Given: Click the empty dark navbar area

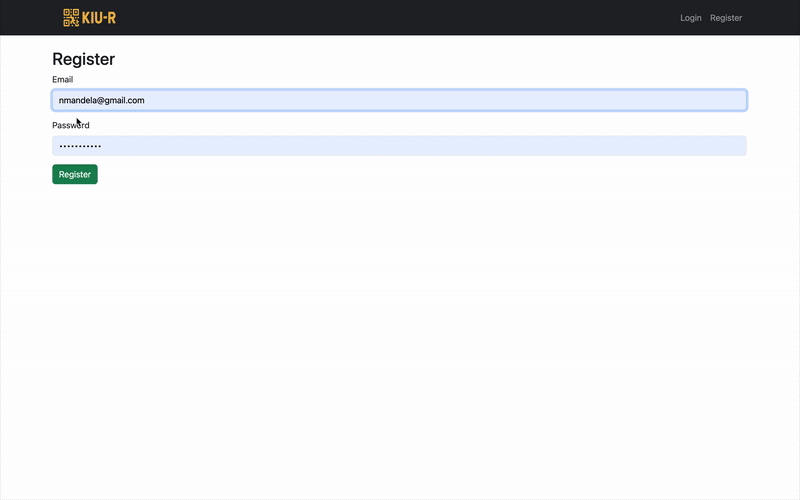Looking at the screenshot, I should pyautogui.click(x=398, y=18).
